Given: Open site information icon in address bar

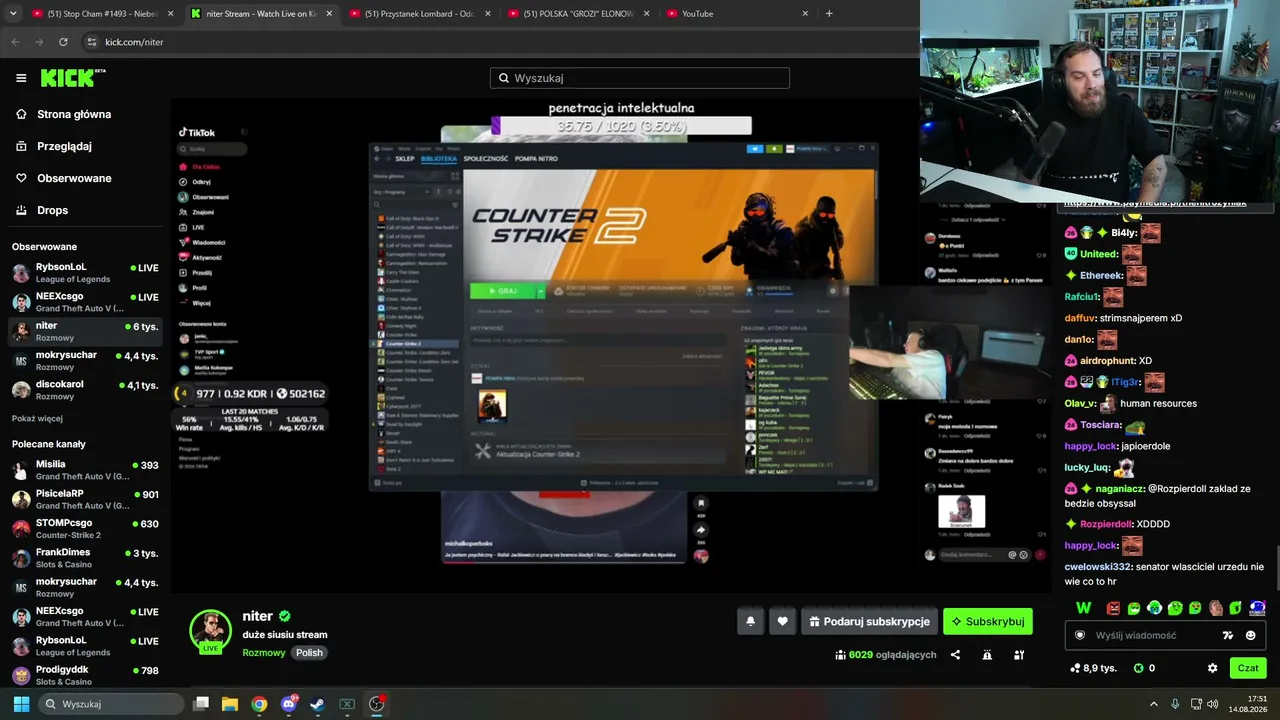Looking at the screenshot, I should pyautogui.click(x=92, y=42).
